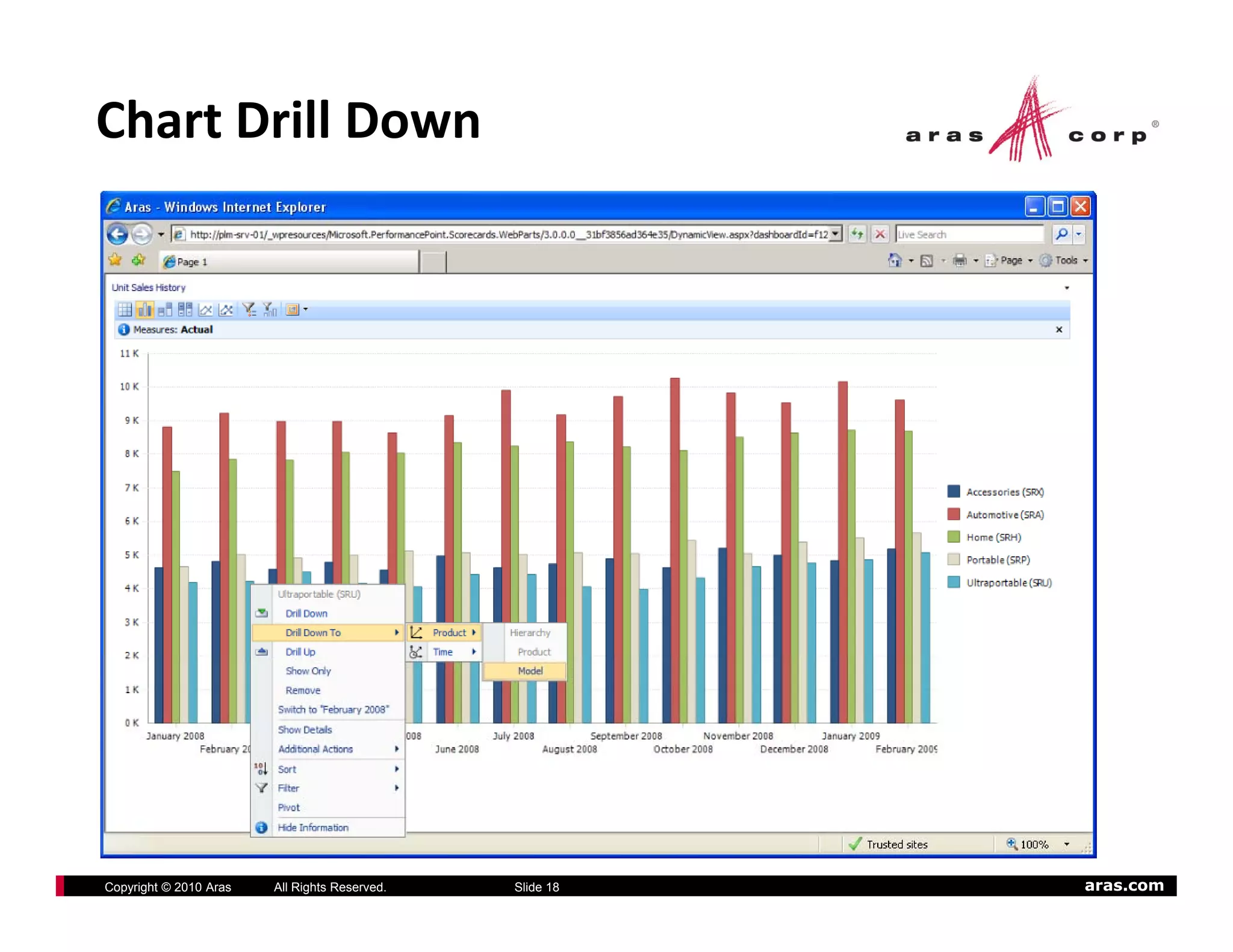This screenshot has width=1233, height=952.
Task: Click the Home icon in command bar
Action: pos(895,260)
